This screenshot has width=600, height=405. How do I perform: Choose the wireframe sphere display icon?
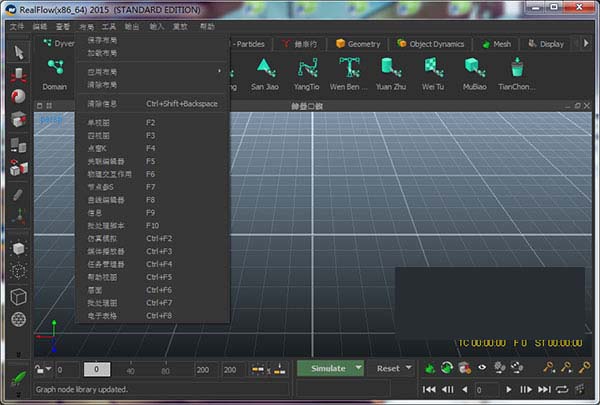pyautogui.click(x=18, y=319)
